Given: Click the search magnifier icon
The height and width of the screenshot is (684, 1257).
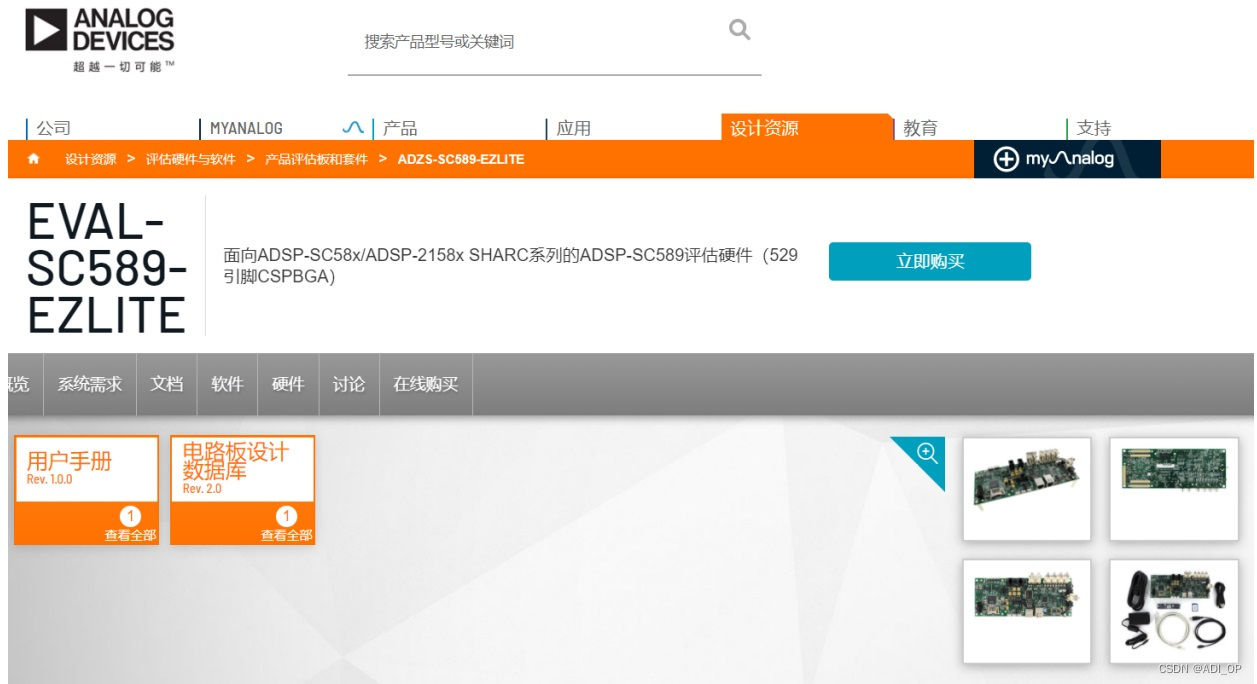Looking at the screenshot, I should pyautogui.click(x=739, y=30).
